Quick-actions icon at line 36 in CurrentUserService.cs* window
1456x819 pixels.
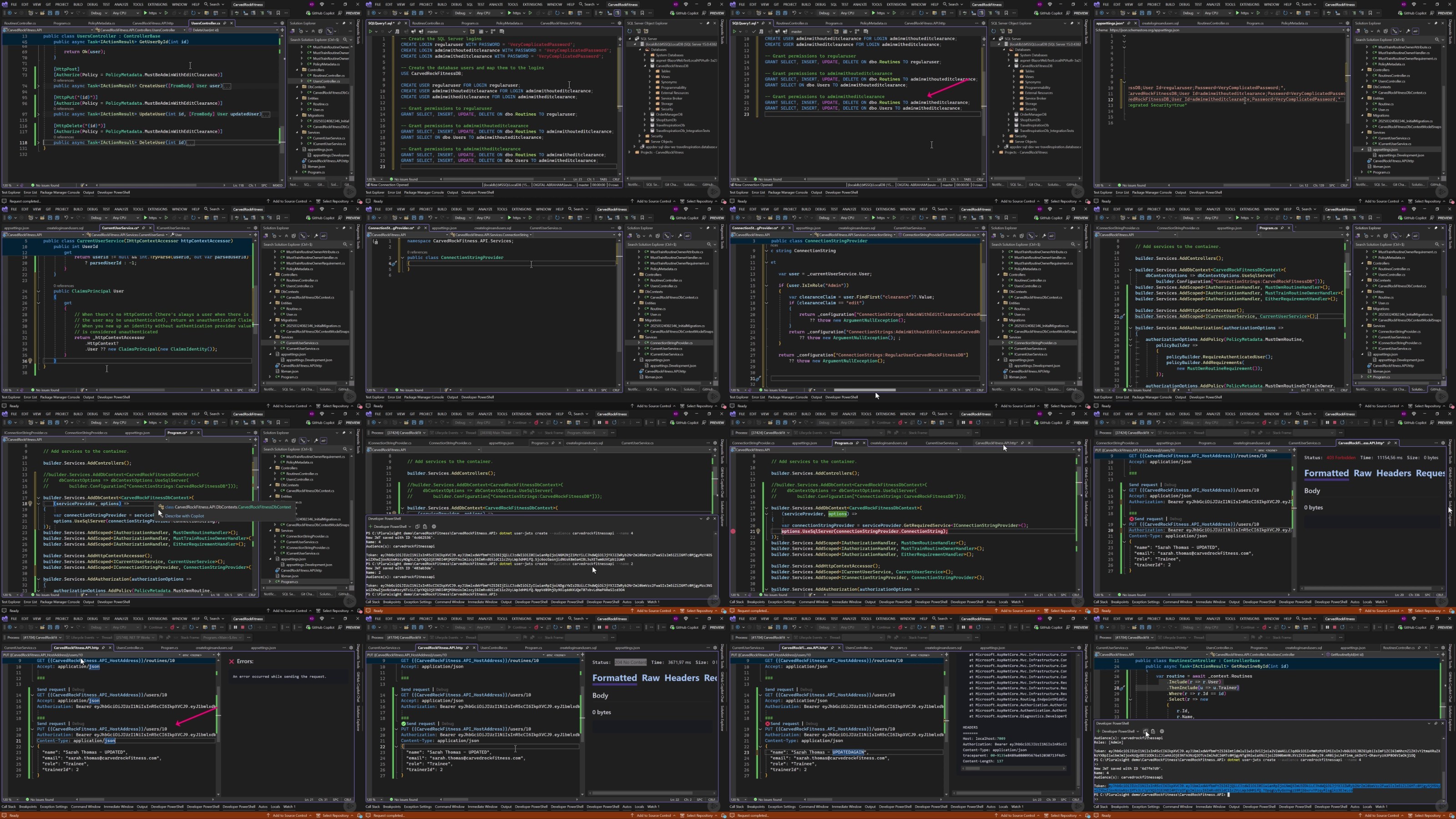[30, 360]
